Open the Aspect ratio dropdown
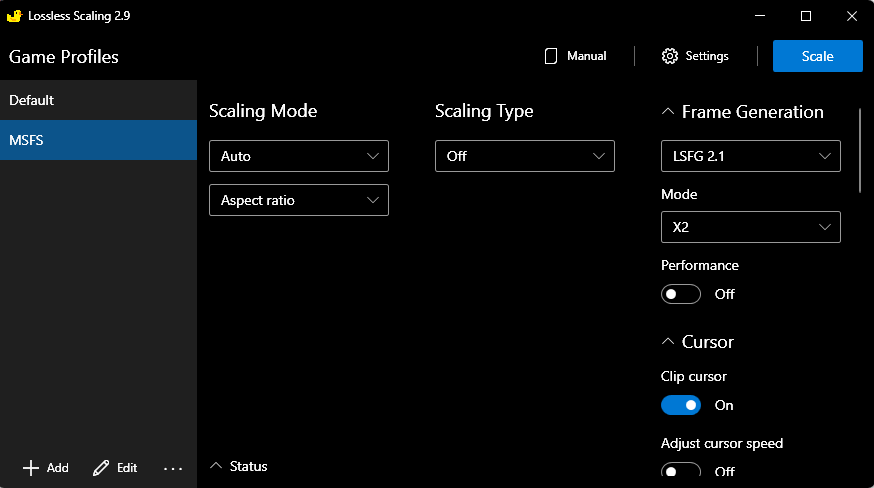874x488 pixels. 299,200
